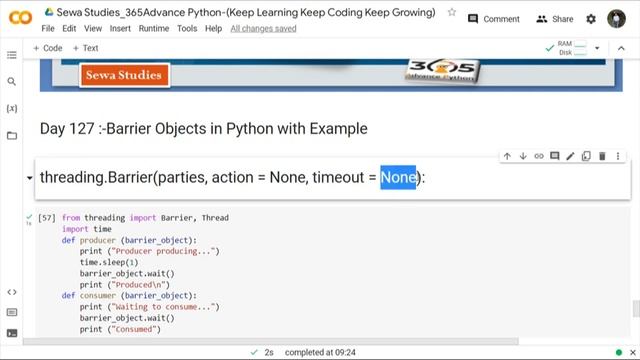Edit the text cell with pencil
640x360 pixels.
[x=571, y=156]
